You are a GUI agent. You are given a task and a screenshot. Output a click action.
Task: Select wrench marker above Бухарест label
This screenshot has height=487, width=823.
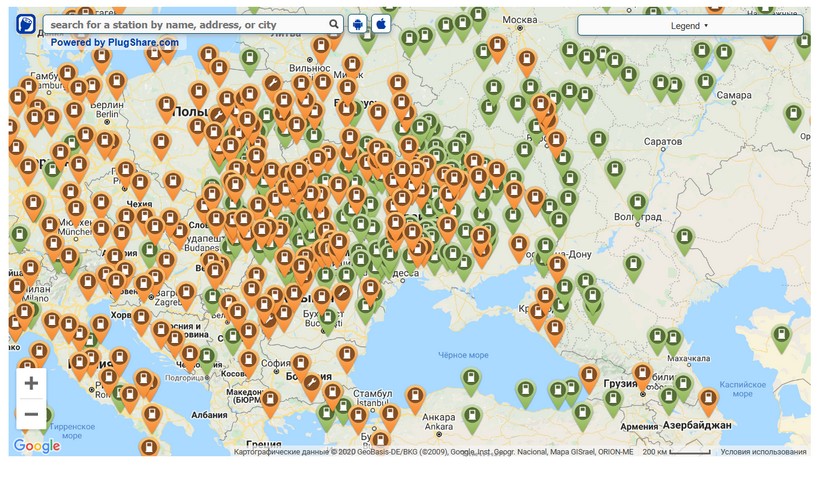[x=341, y=297]
